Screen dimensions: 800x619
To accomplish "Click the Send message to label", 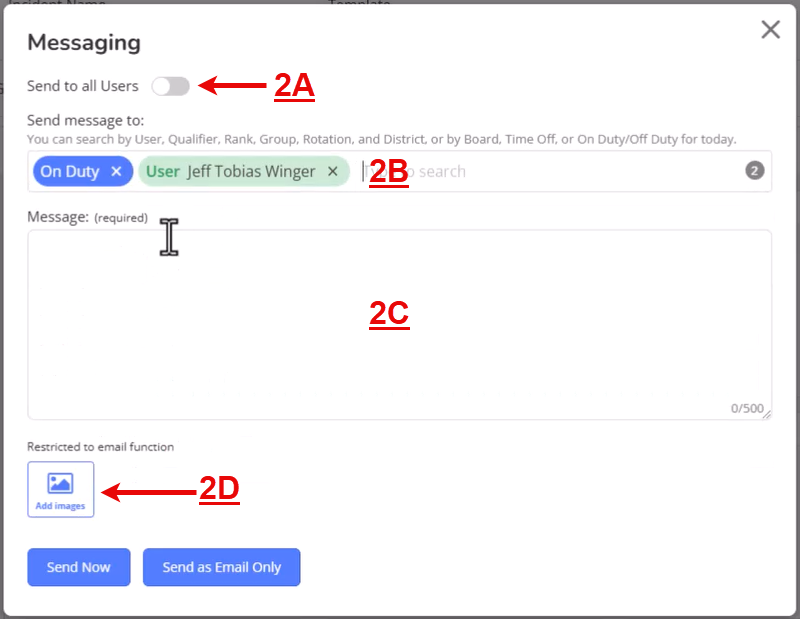I will coord(86,120).
